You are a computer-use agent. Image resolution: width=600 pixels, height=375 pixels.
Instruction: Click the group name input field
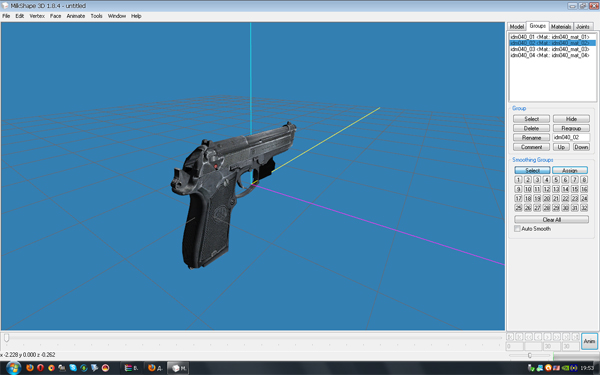click(x=571, y=137)
